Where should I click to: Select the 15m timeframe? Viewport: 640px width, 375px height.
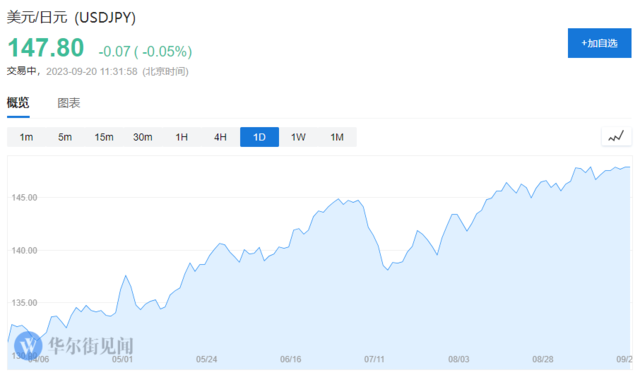[x=104, y=137]
